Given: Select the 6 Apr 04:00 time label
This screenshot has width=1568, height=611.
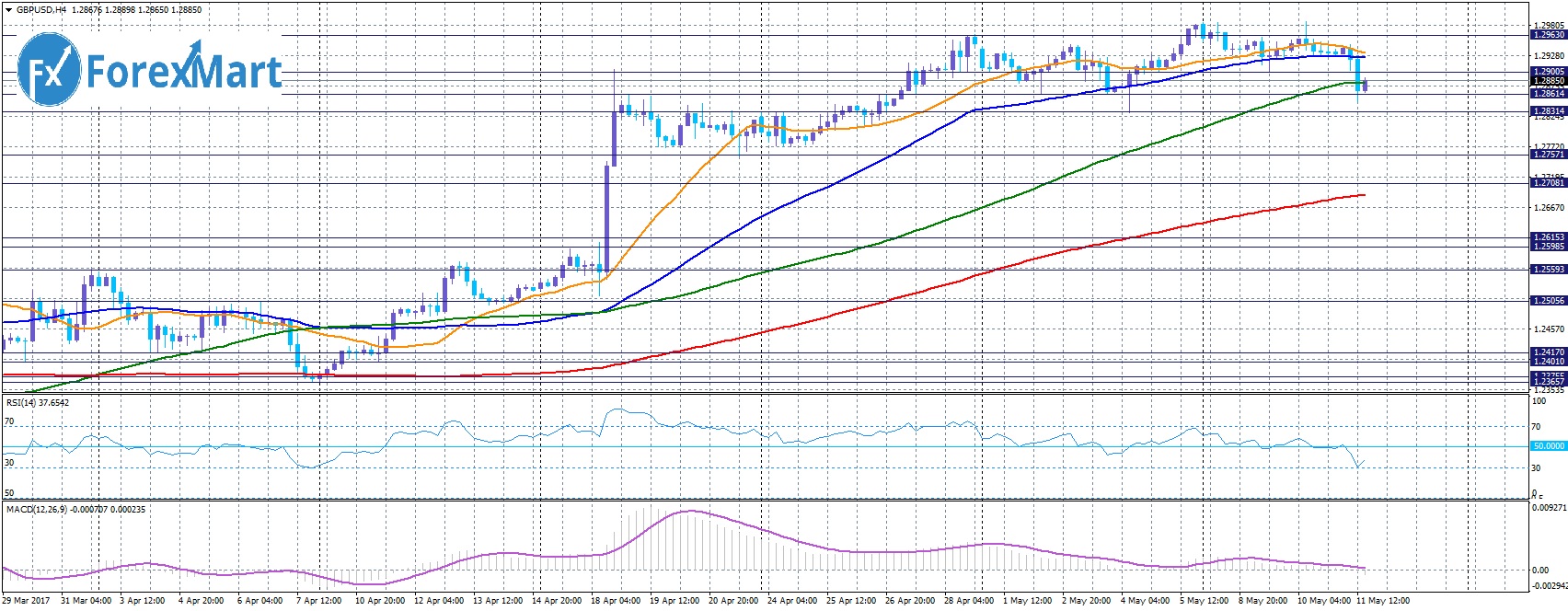Looking at the screenshot, I should [x=260, y=601].
